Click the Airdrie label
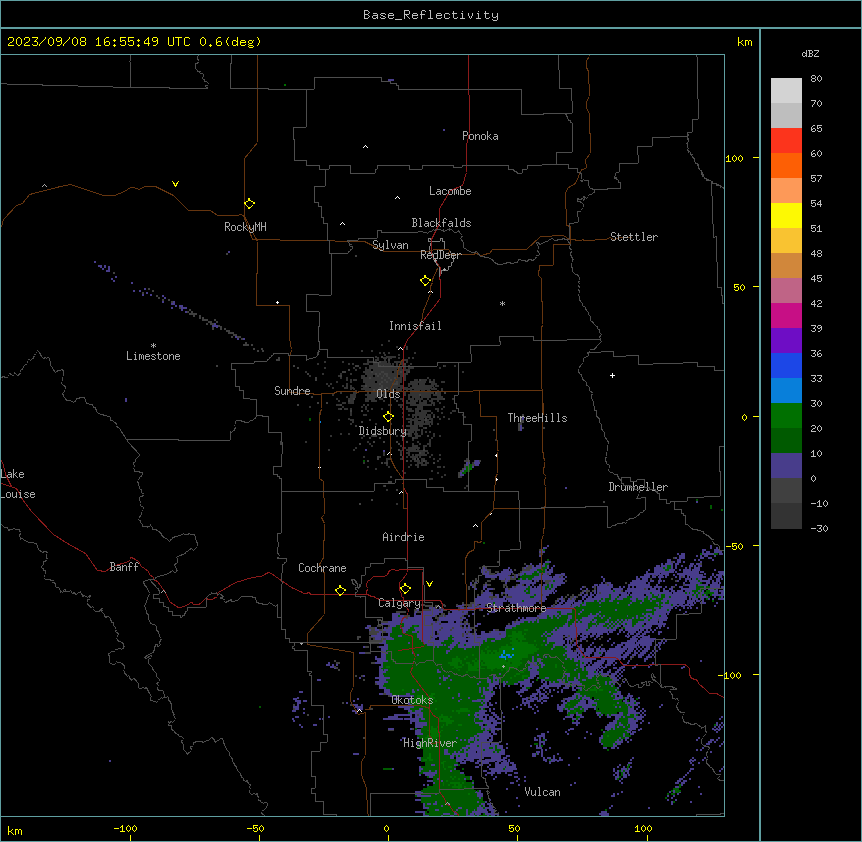862x842 pixels. coord(403,537)
